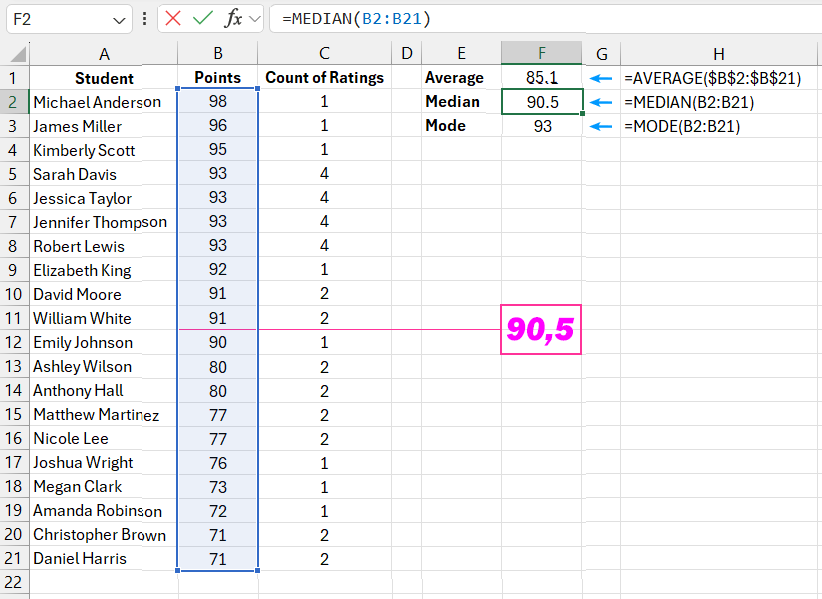The image size is (822, 599).
Task: Select the Mode value cell showing 93
Action: tap(541, 125)
